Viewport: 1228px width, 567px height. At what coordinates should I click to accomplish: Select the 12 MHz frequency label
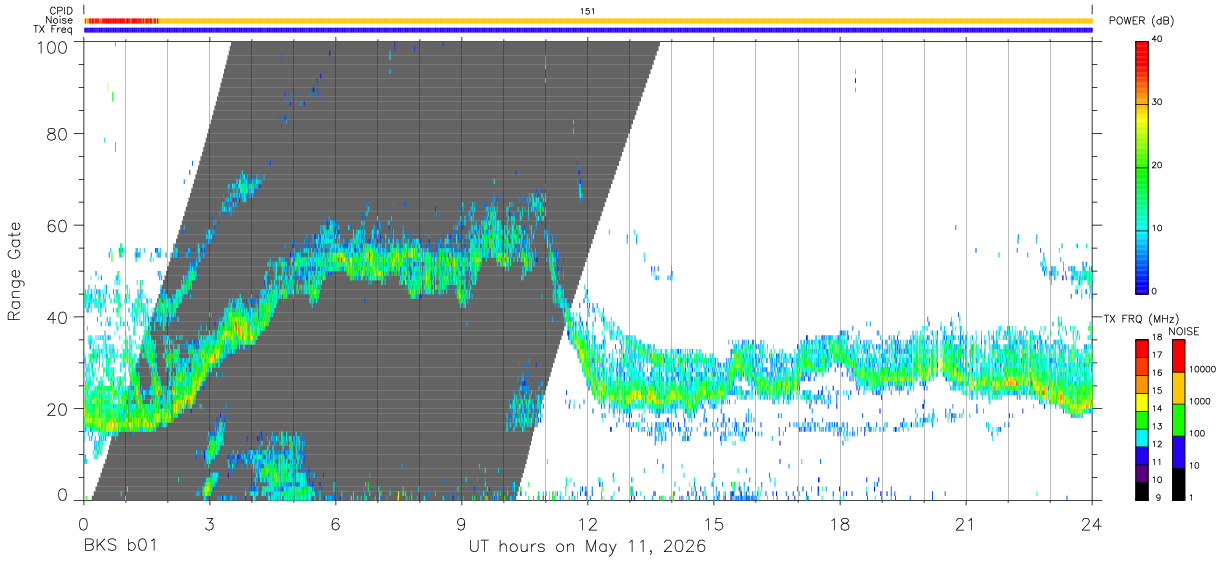(x=1159, y=444)
